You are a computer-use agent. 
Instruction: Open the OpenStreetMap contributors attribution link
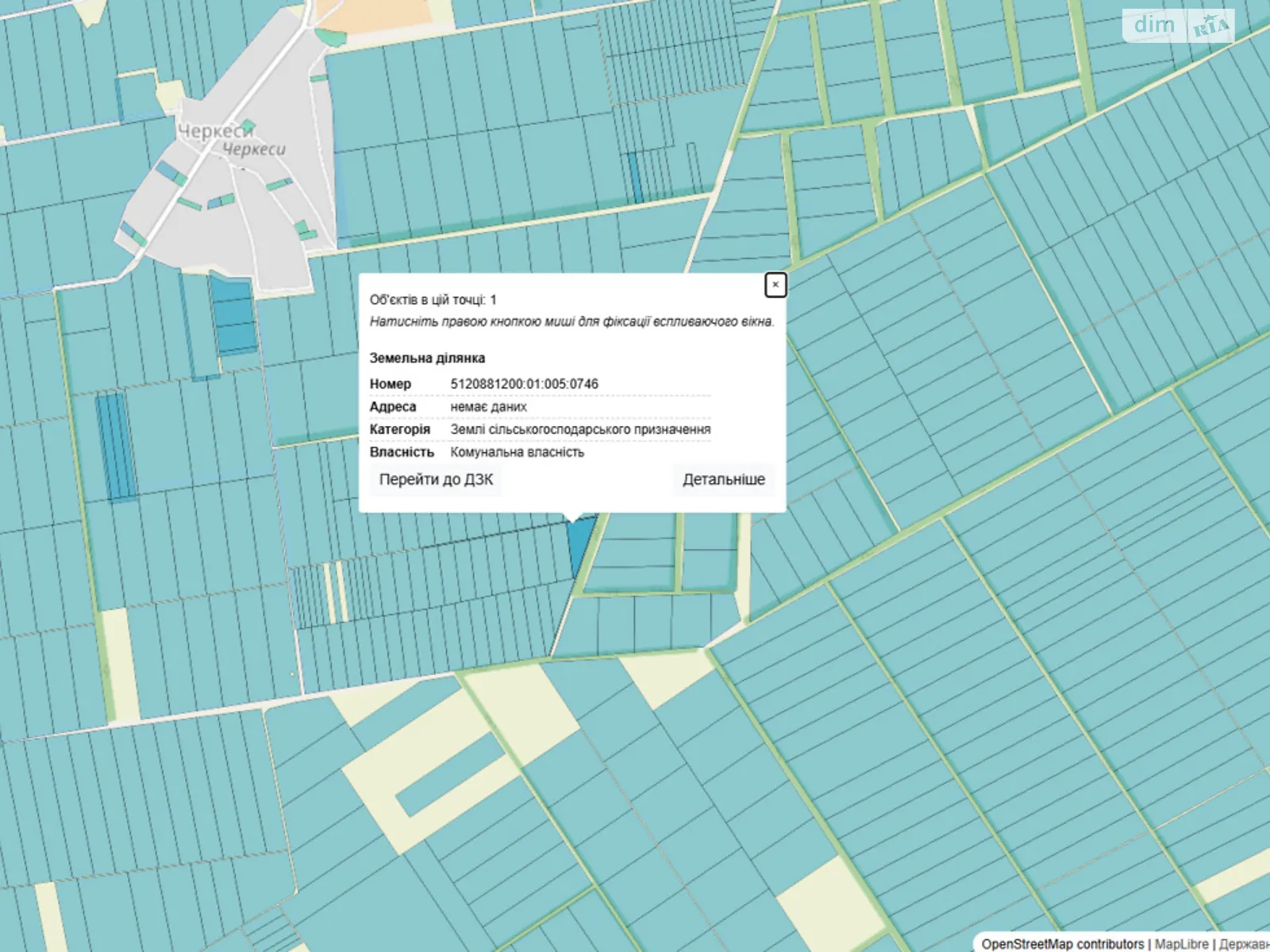pyautogui.click(x=1062, y=943)
